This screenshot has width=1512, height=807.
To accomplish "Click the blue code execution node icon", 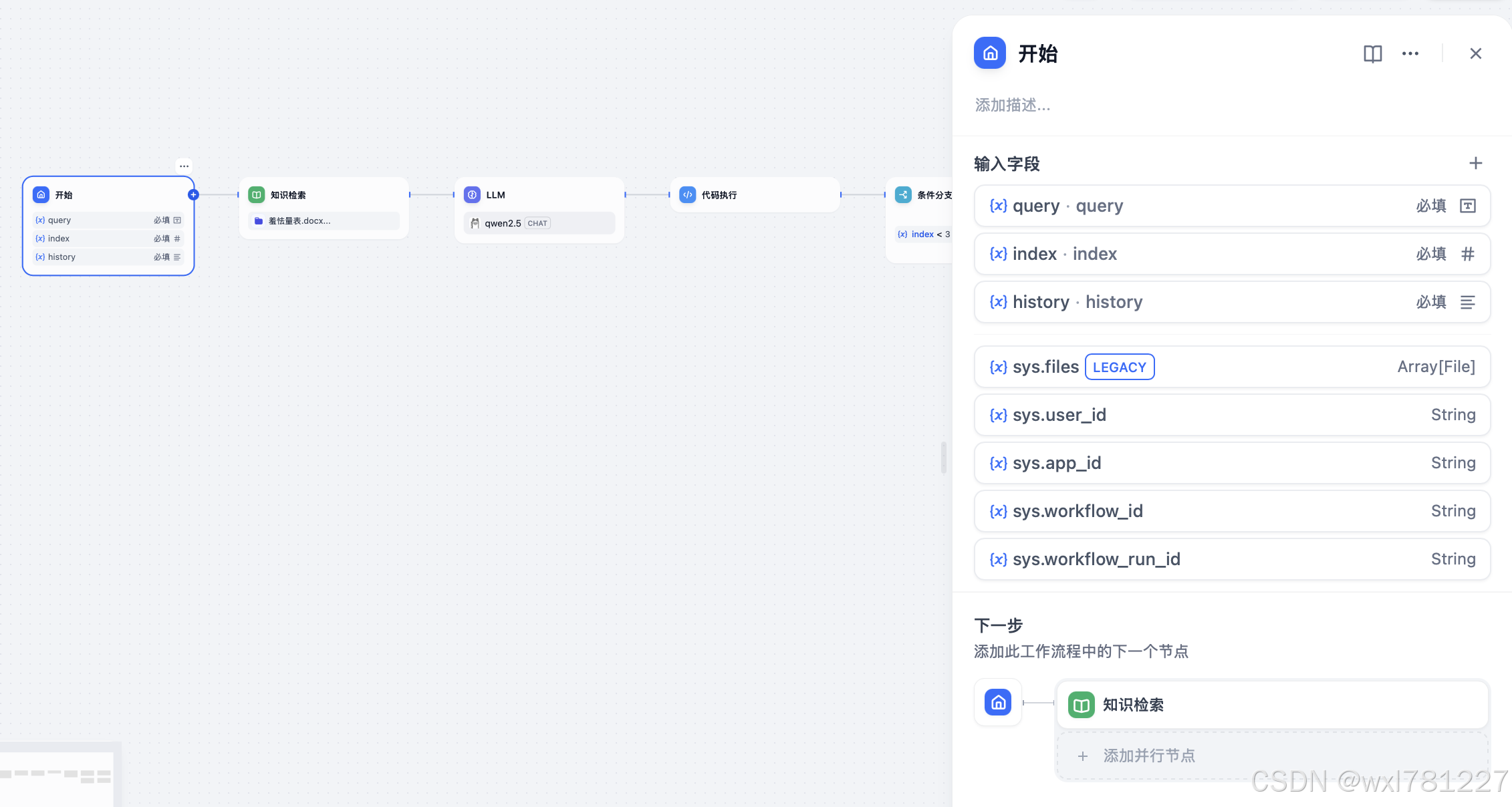I will (688, 194).
